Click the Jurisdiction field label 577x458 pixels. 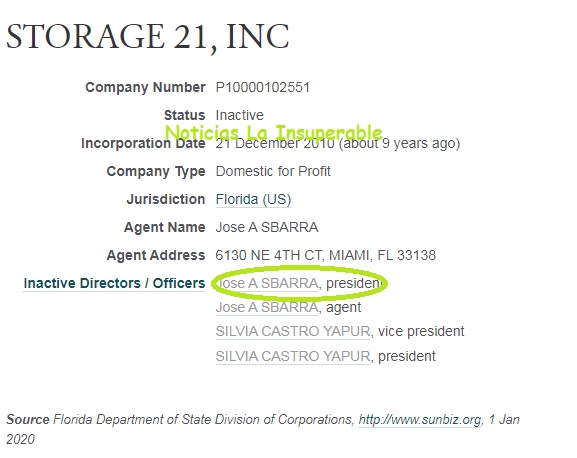[166, 199]
